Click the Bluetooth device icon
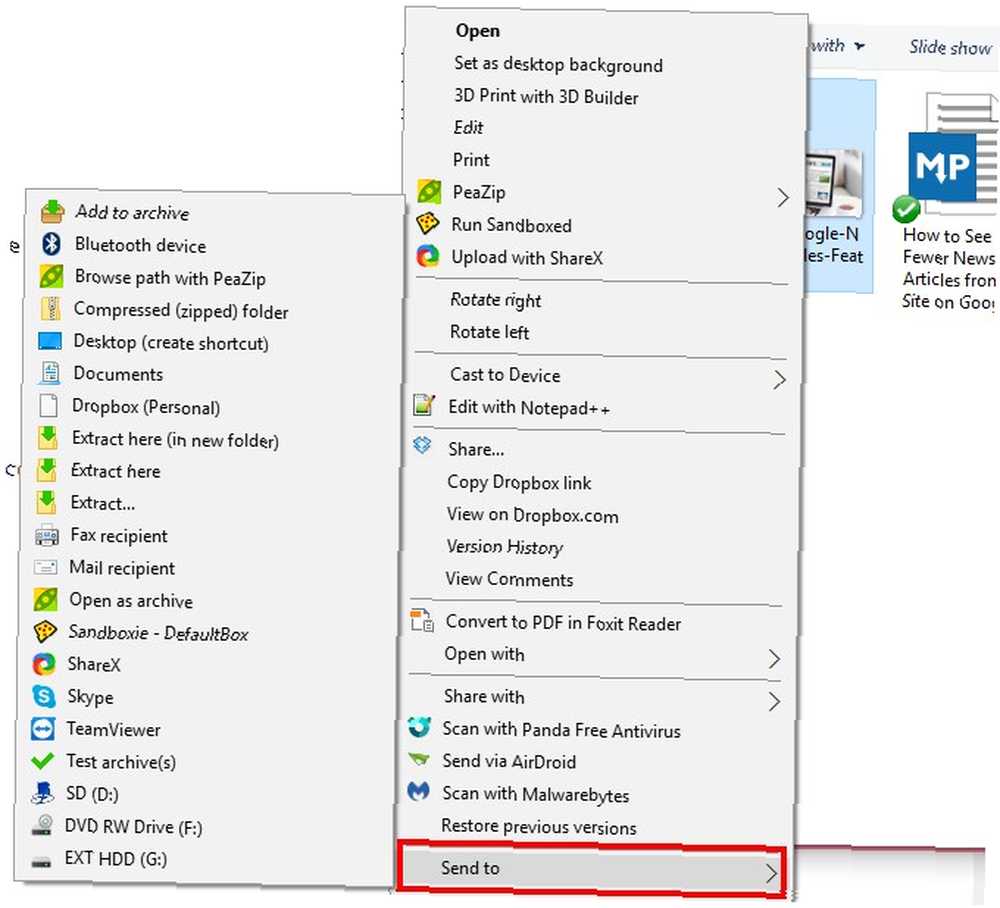This screenshot has height=908, width=1000. coord(52,244)
